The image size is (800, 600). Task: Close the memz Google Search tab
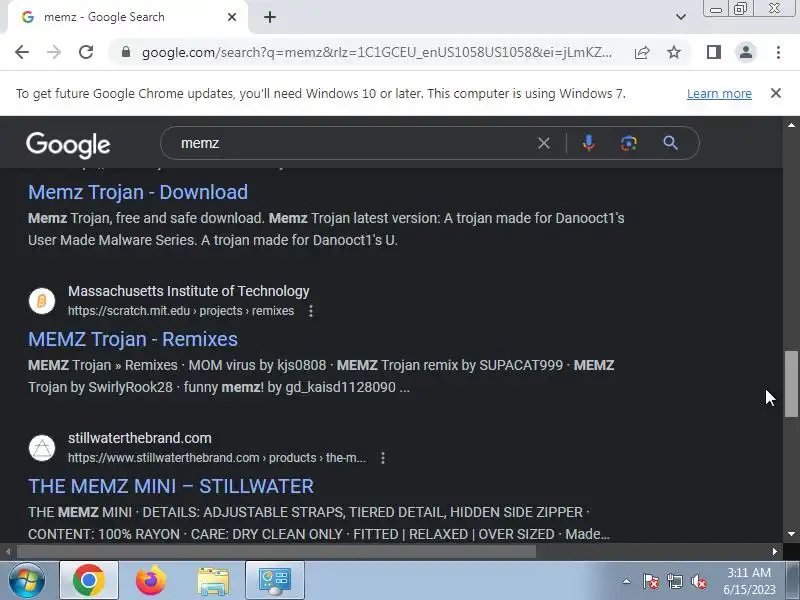(232, 17)
